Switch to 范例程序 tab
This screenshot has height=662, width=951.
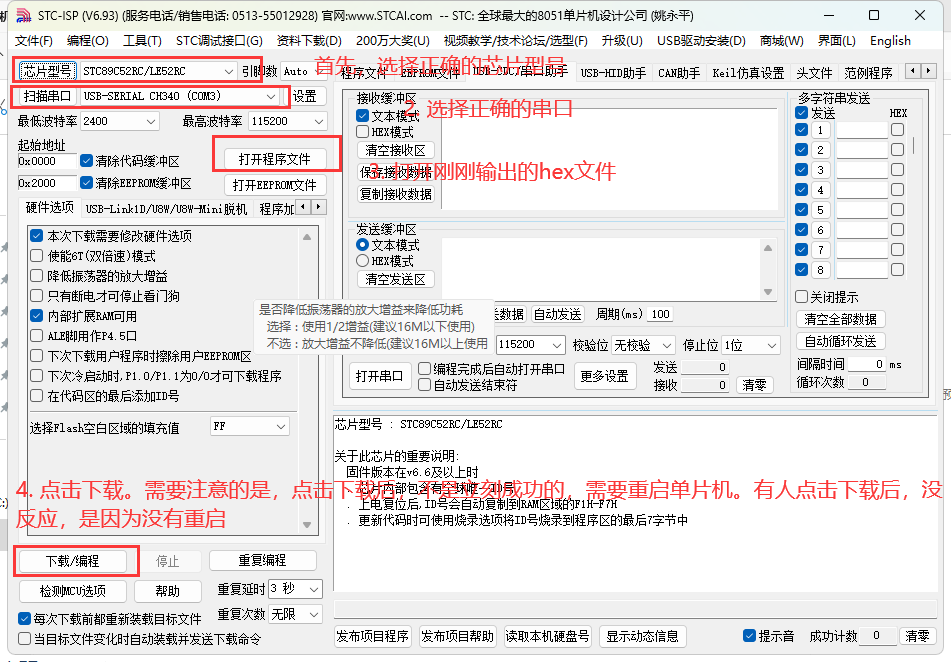point(868,73)
